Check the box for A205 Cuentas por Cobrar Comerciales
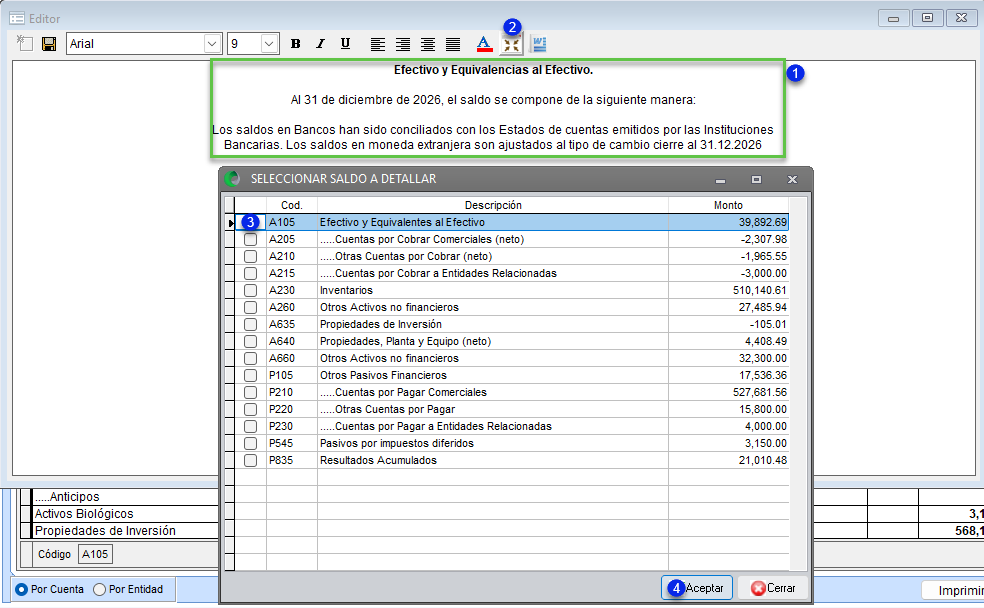Image resolution: width=984 pixels, height=608 pixels. point(250,239)
